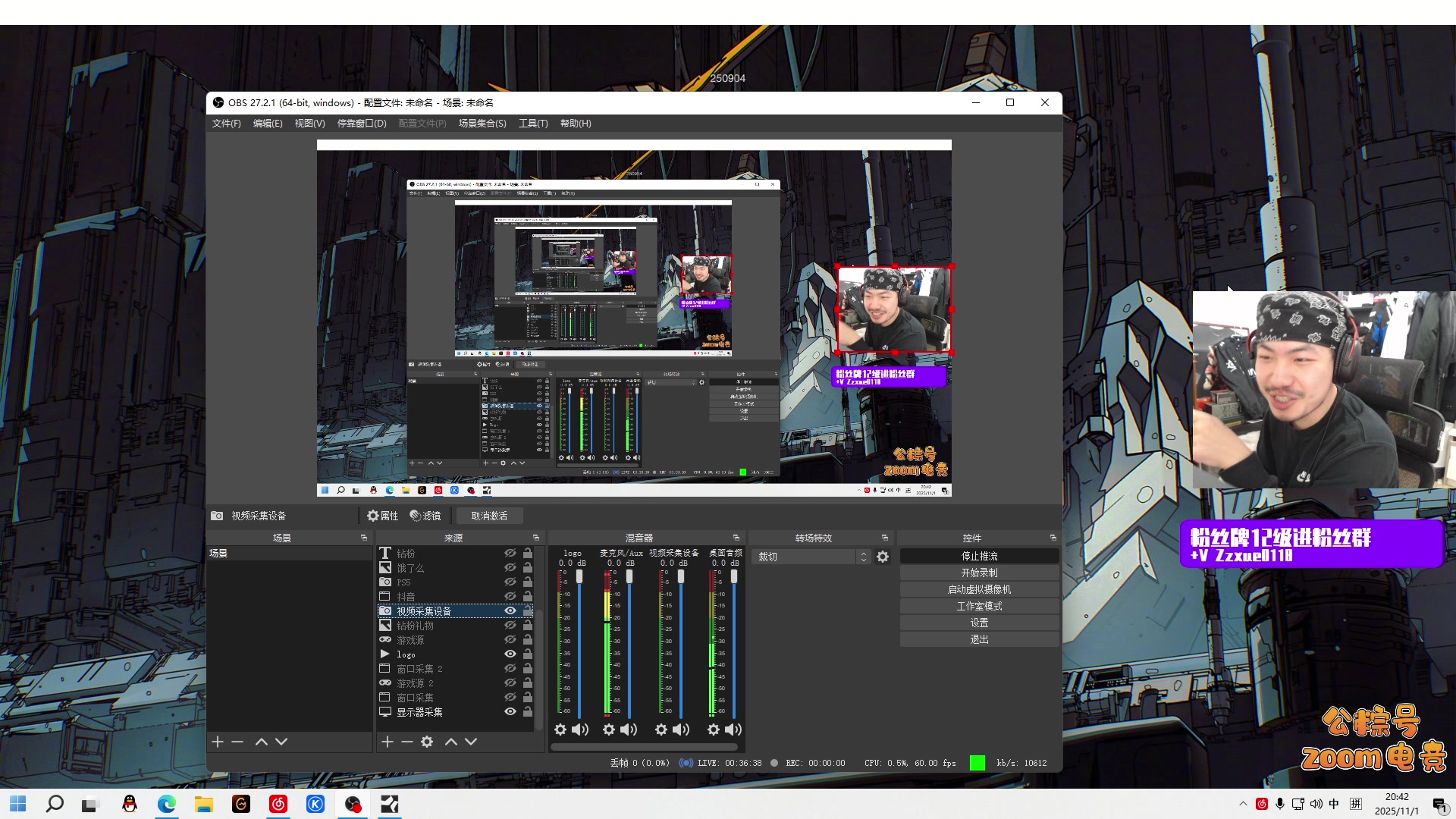Open the 场景集合(S) menu
The height and width of the screenshot is (819, 1456).
(x=482, y=124)
